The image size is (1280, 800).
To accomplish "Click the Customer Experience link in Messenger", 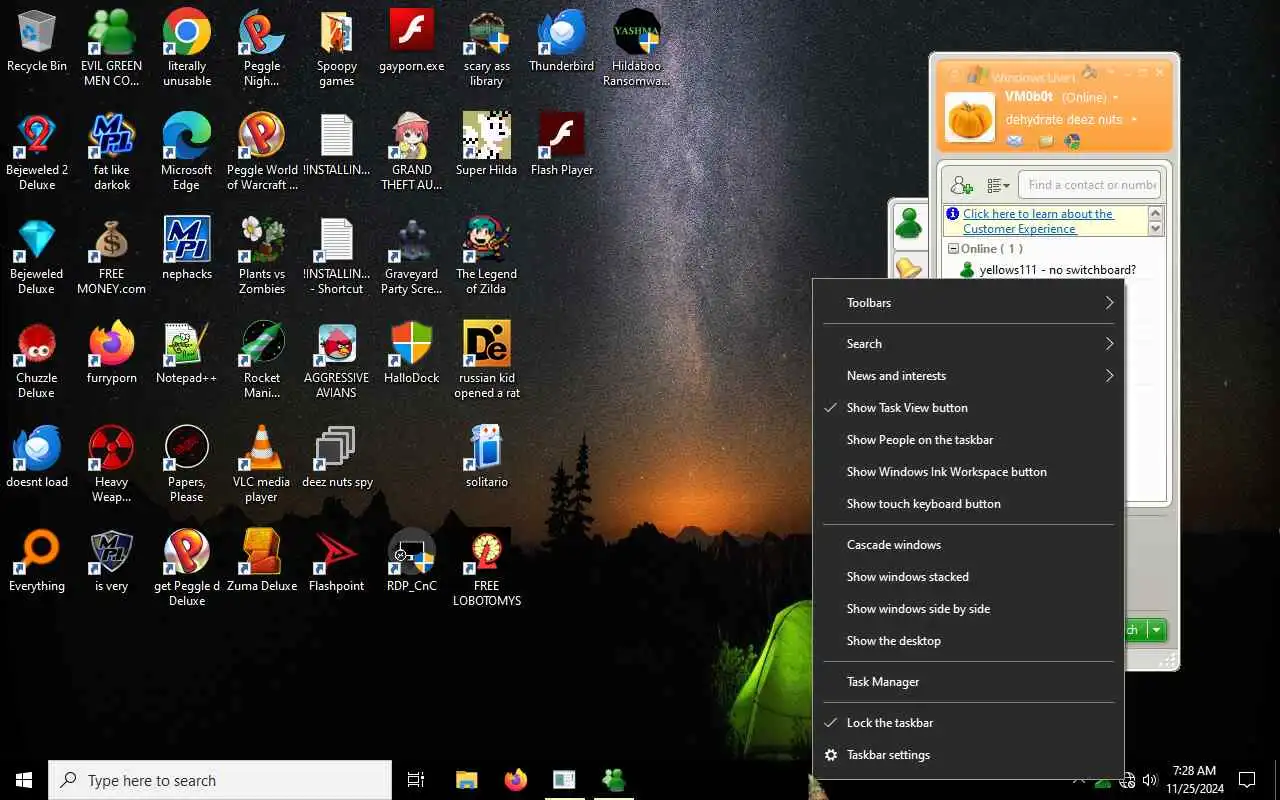I will (1037, 221).
